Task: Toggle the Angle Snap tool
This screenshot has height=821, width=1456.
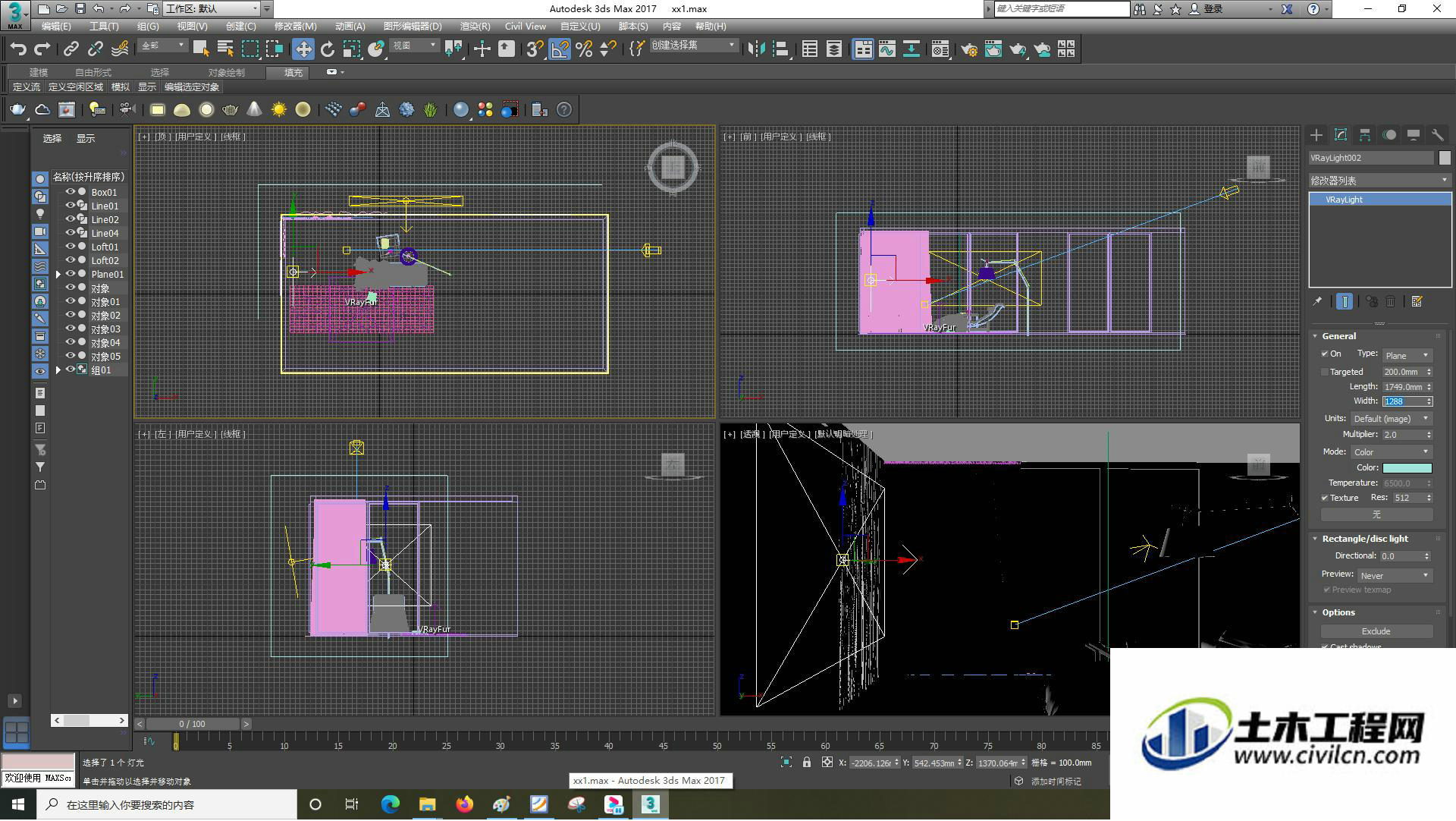Action: [560, 49]
